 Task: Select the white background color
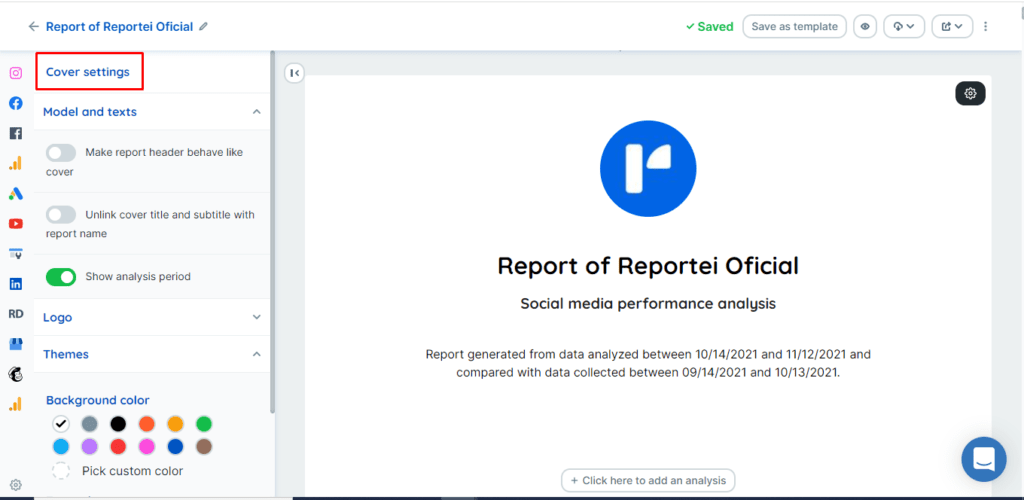[61, 424]
